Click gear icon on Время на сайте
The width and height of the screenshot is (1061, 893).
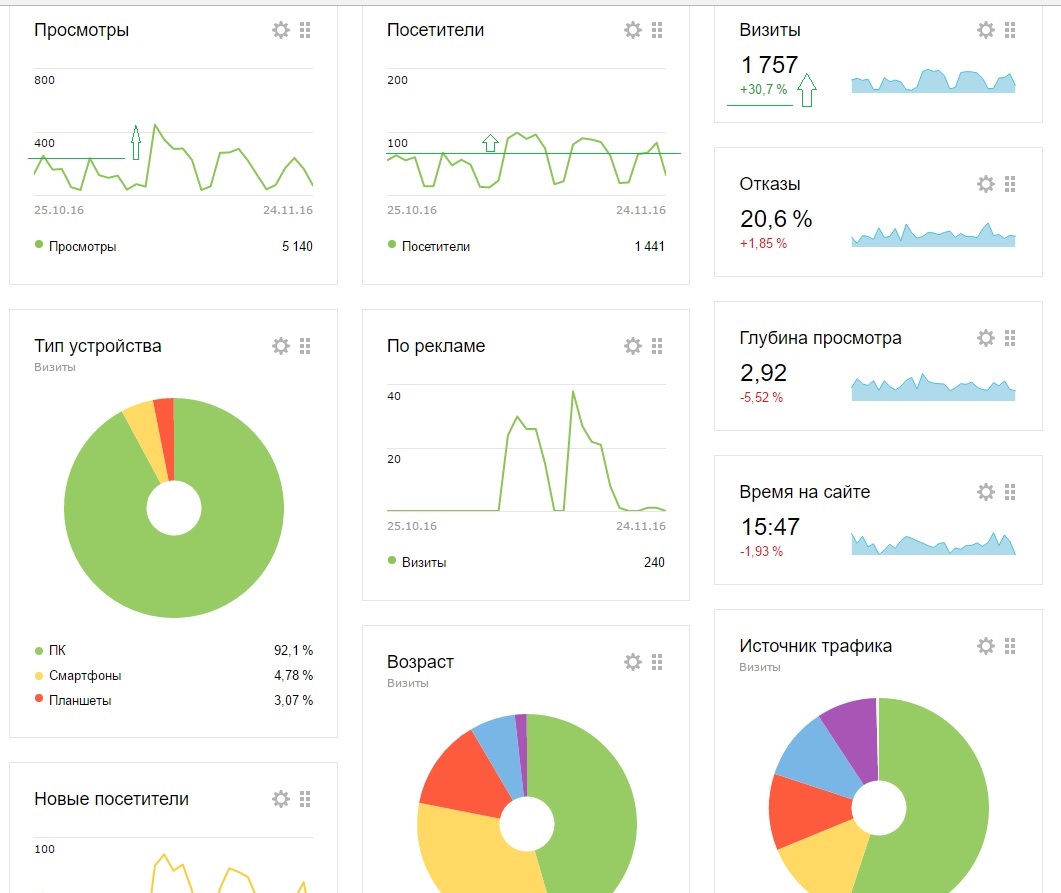point(986,492)
